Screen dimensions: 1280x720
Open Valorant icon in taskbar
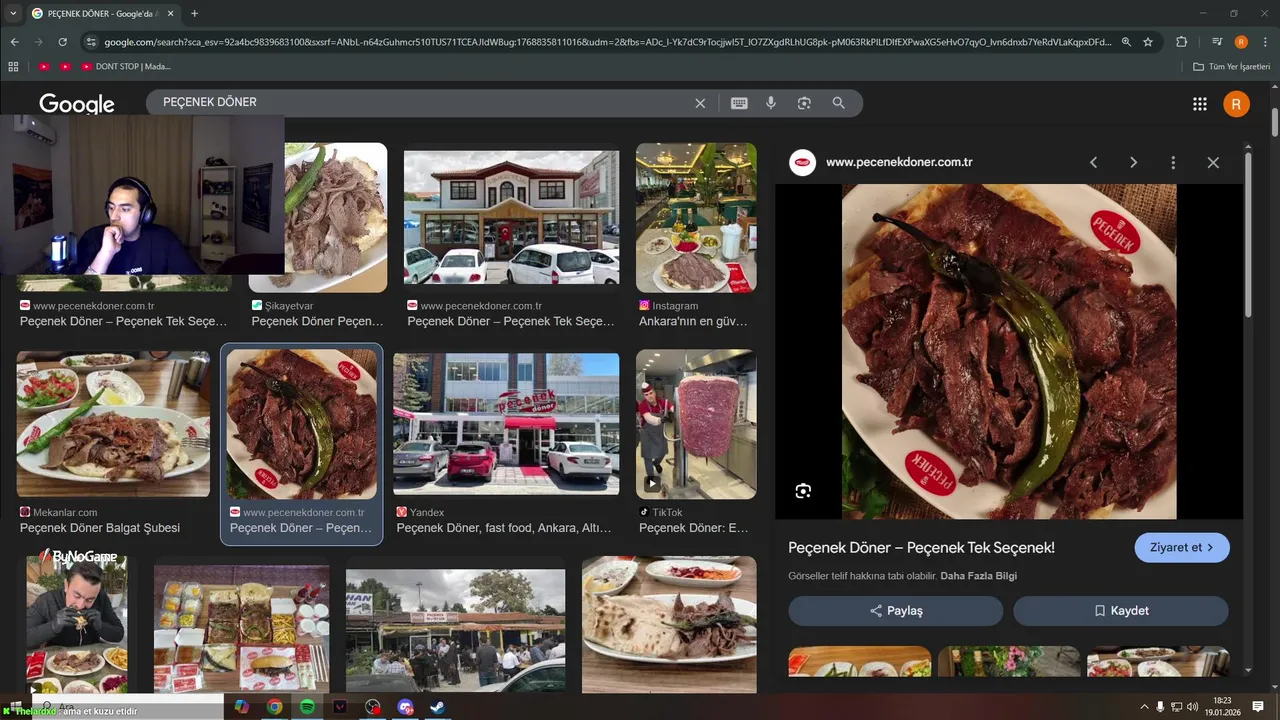point(339,707)
